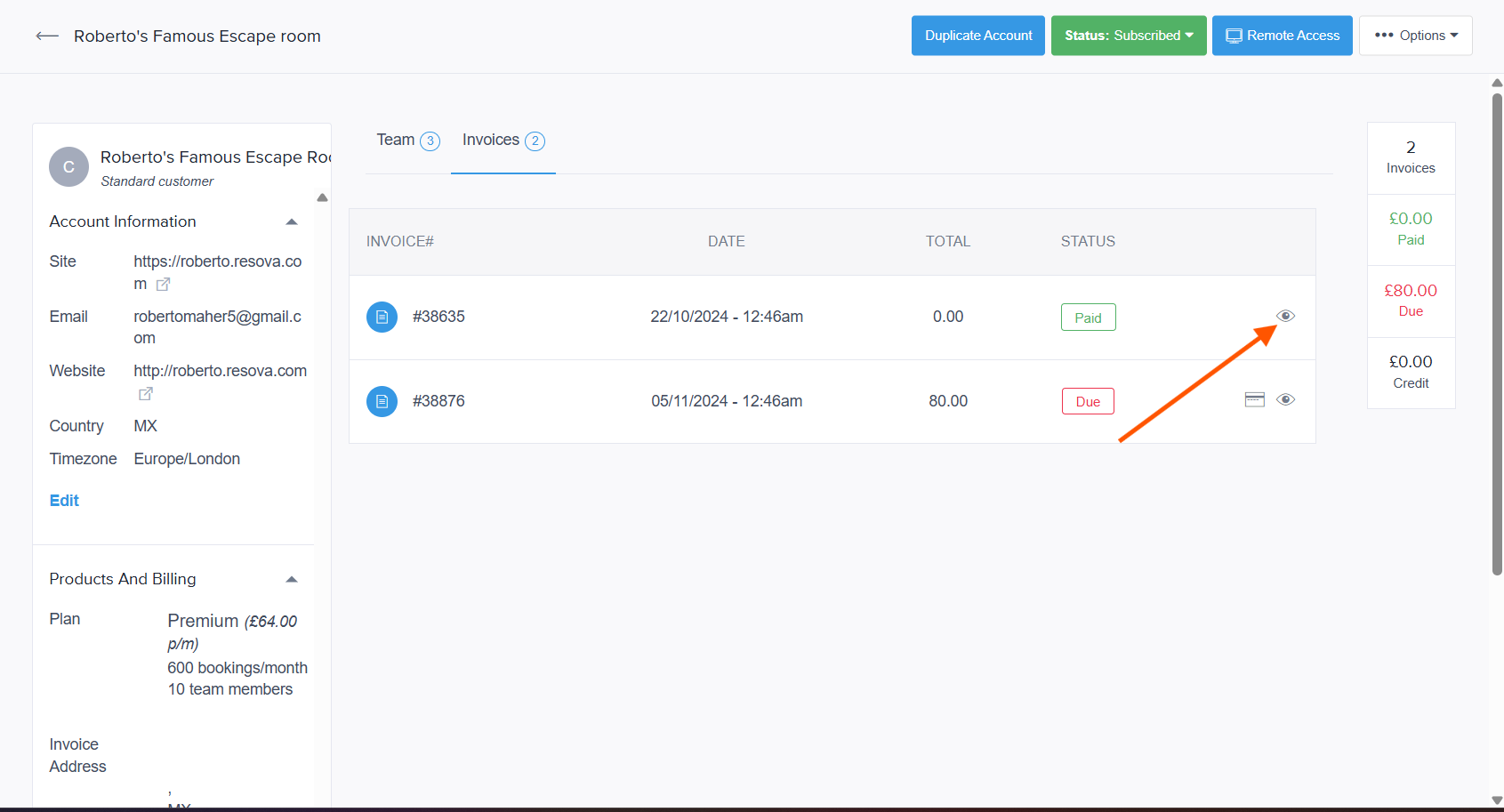Click the red Due status badge
Image resolution: width=1504 pixels, height=812 pixels.
click(x=1087, y=401)
